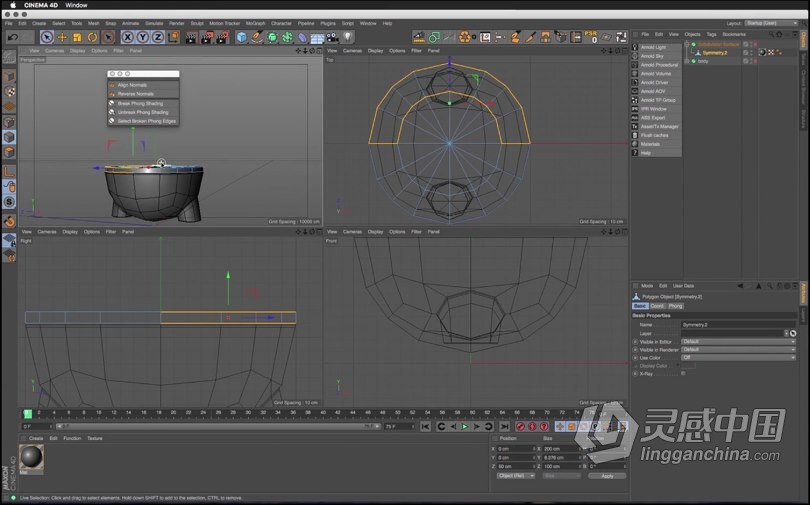The height and width of the screenshot is (505, 810).
Task: Open Edit Render Settings clapperboard icon
Action: (223, 37)
